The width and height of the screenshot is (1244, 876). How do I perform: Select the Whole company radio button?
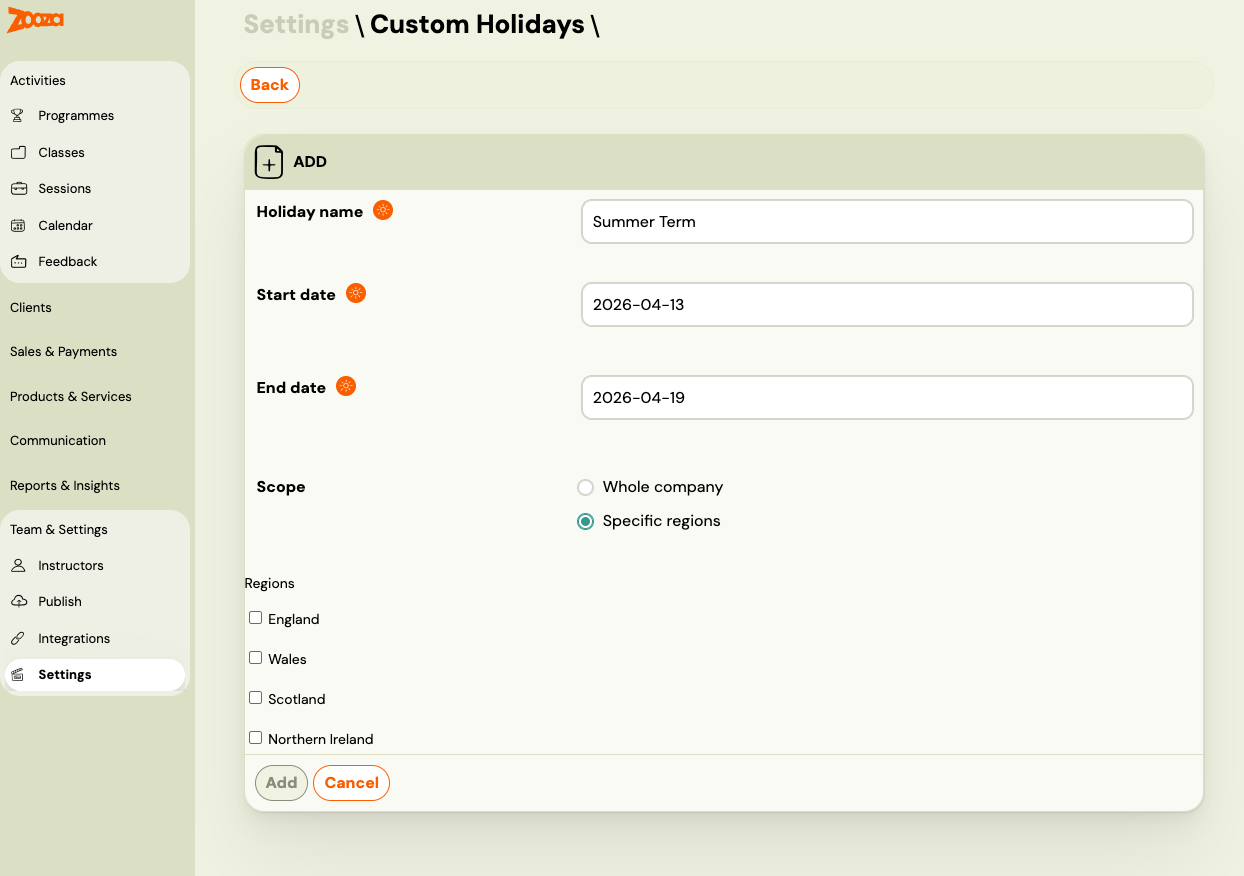tap(585, 487)
